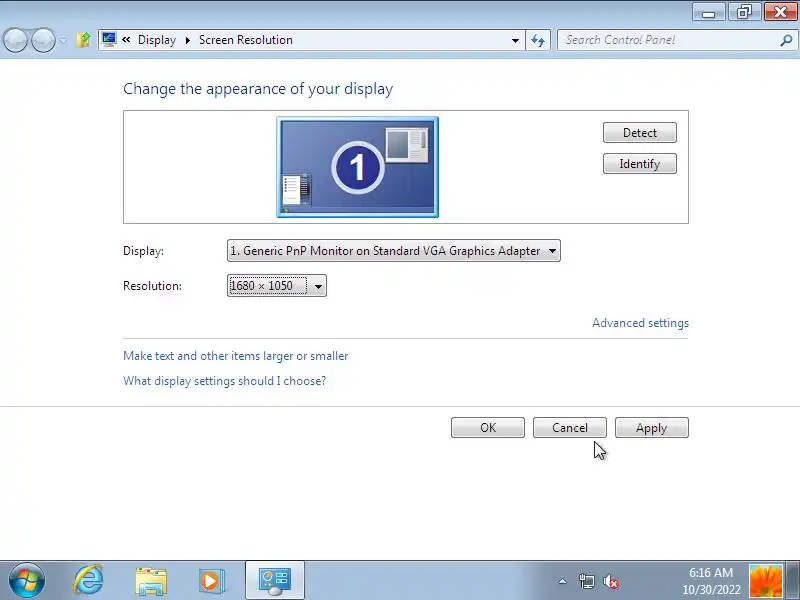The height and width of the screenshot is (600, 800).
Task: Click the Apply button
Action: (652, 428)
